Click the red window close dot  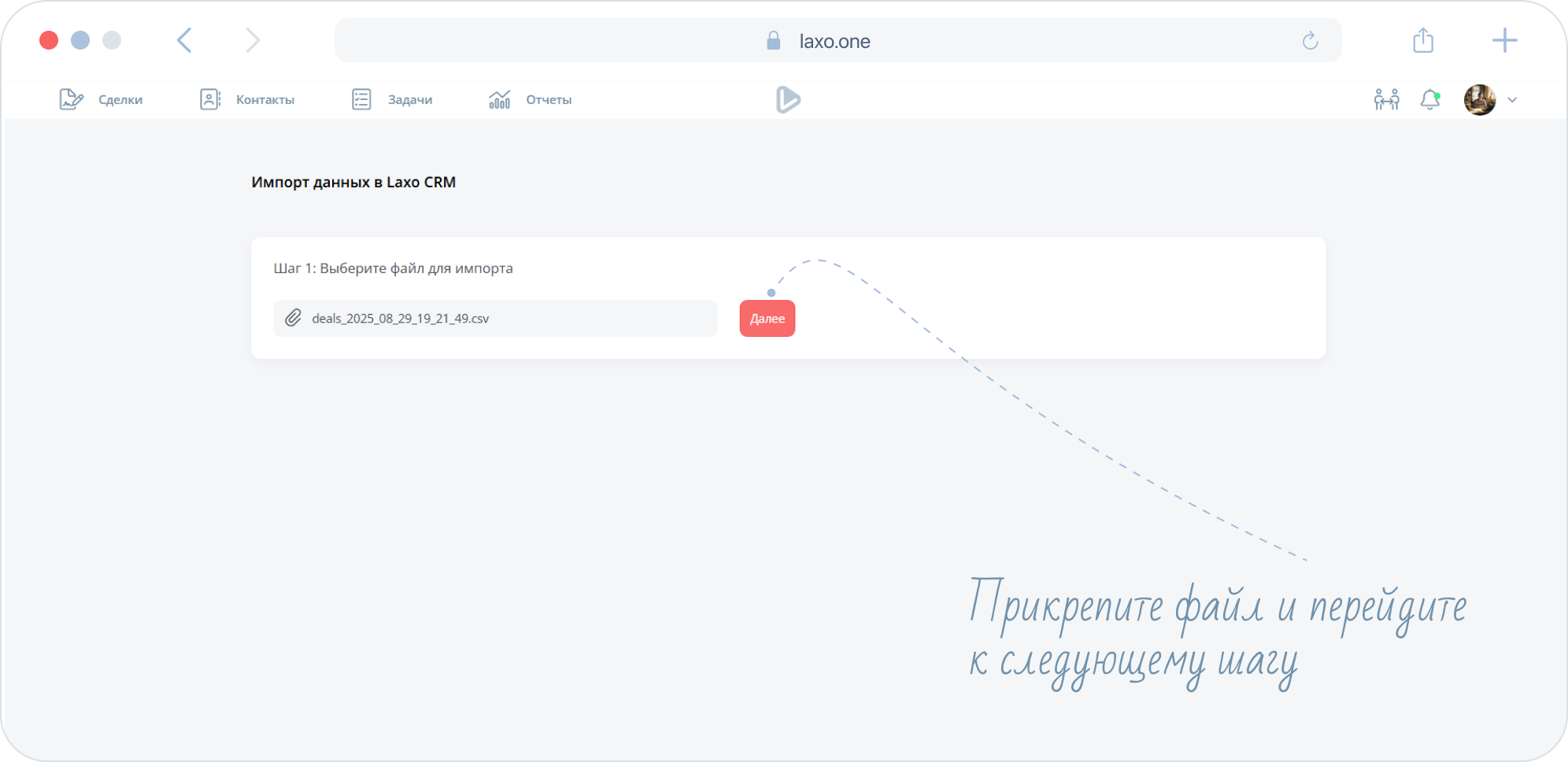point(49,40)
